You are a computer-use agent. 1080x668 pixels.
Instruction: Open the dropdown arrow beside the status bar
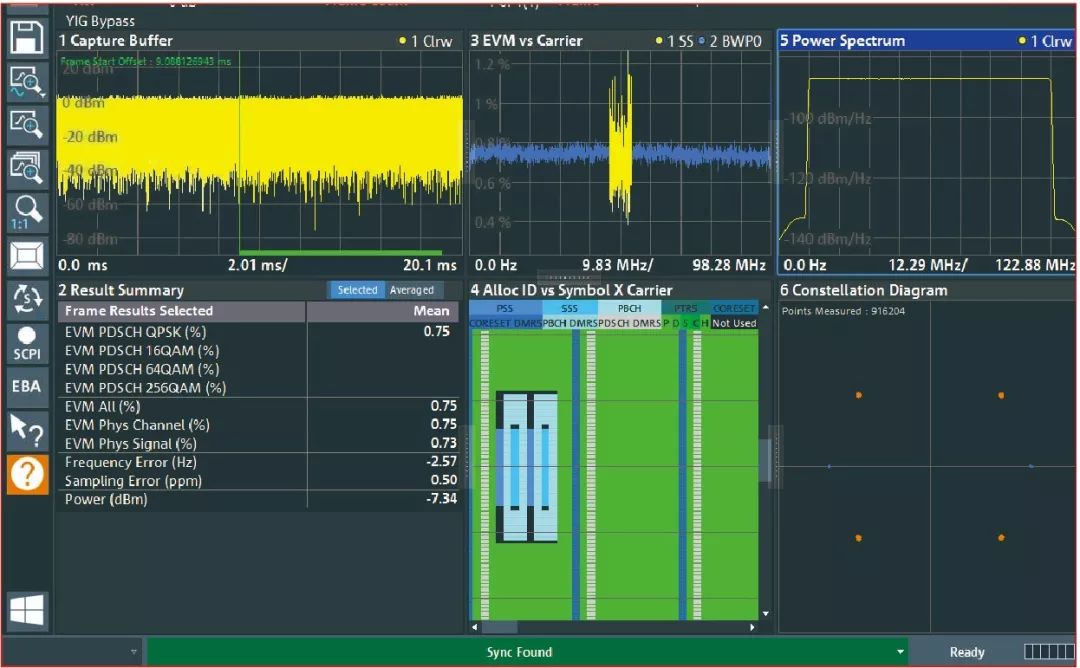click(x=134, y=651)
